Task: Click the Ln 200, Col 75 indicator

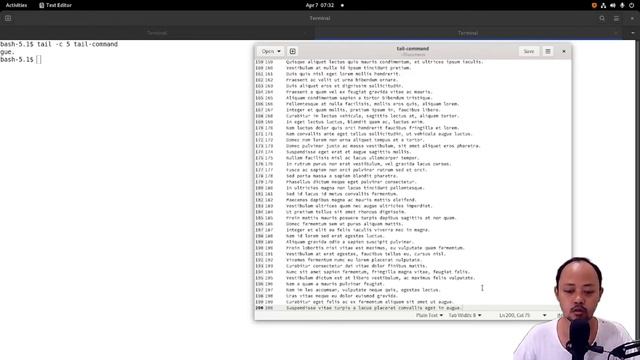Action: [514, 315]
